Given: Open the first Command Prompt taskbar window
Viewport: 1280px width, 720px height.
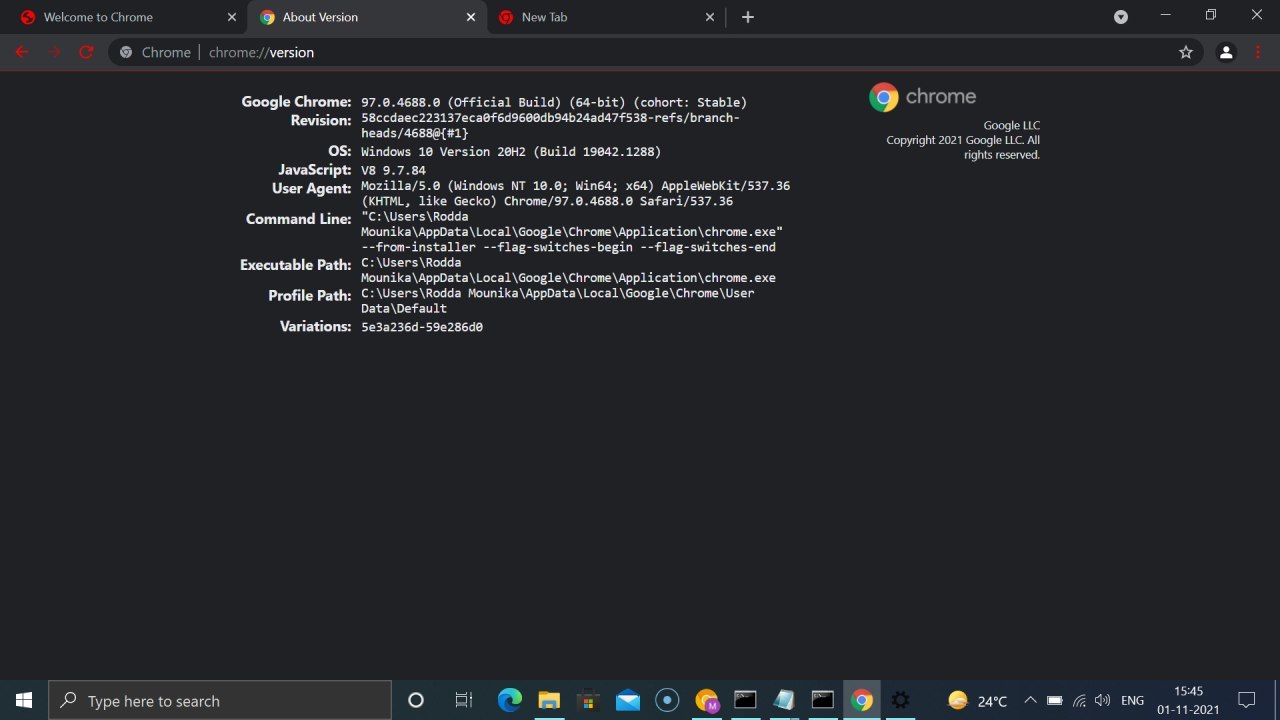Looking at the screenshot, I should click(745, 700).
